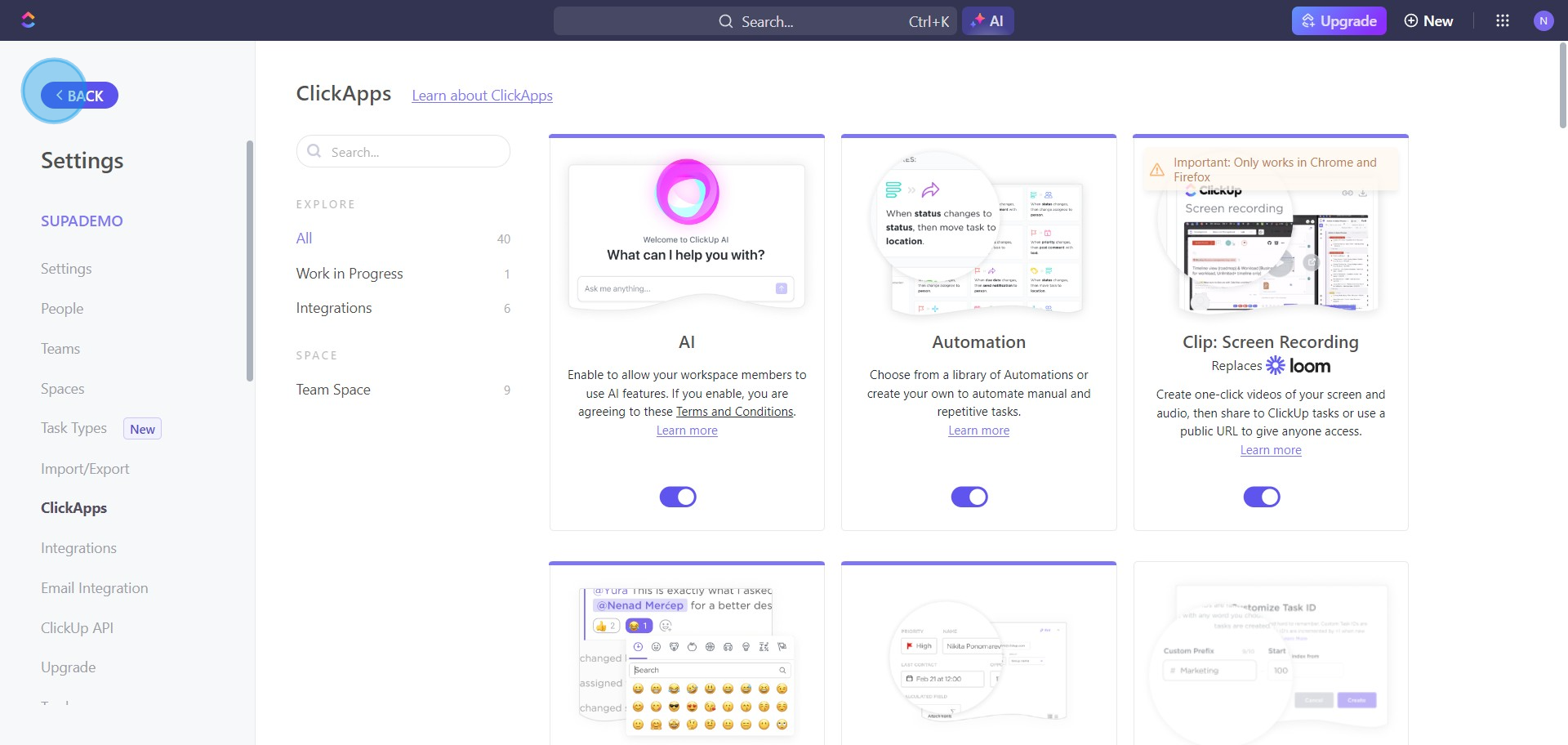1568x745 pixels.
Task: Toggle the Automation ClickApp switch
Action: pyautogui.click(x=969, y=497)
